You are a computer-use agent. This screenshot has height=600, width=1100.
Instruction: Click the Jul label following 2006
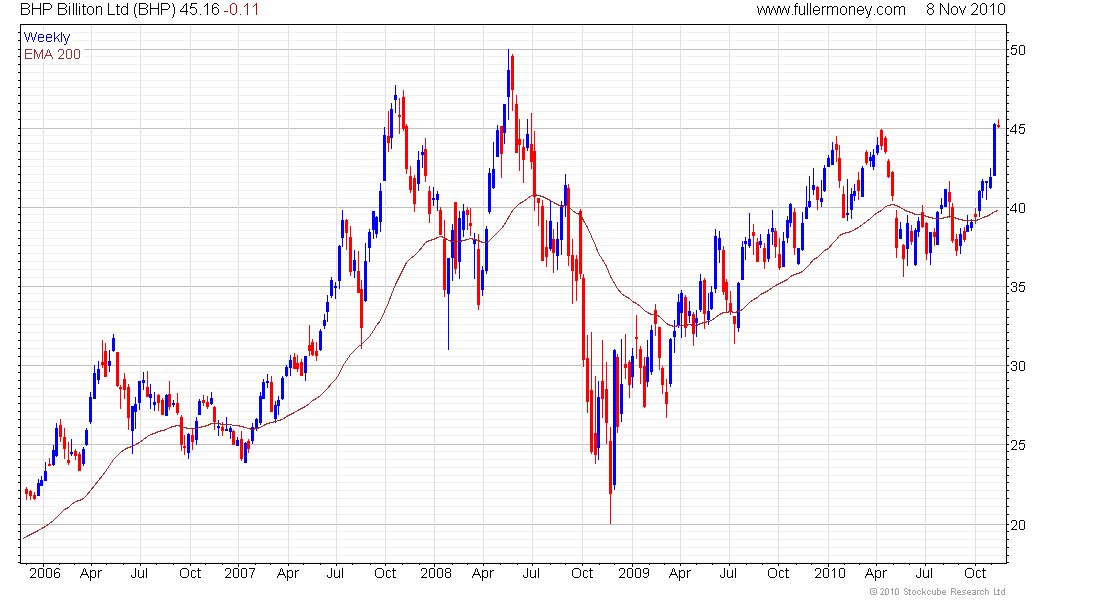[x=139, y=573]
